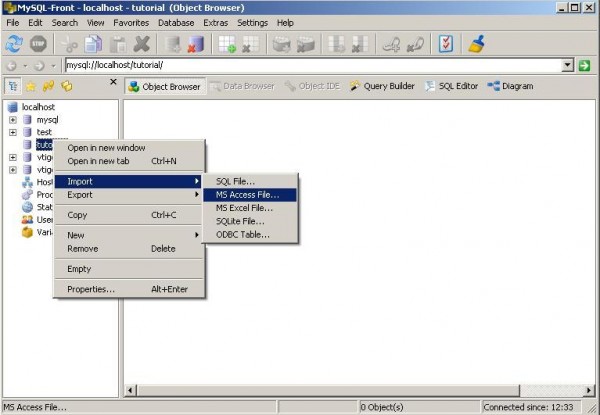Click the New Field column icon
Screen dimensions: 600x415
(336, 44)
